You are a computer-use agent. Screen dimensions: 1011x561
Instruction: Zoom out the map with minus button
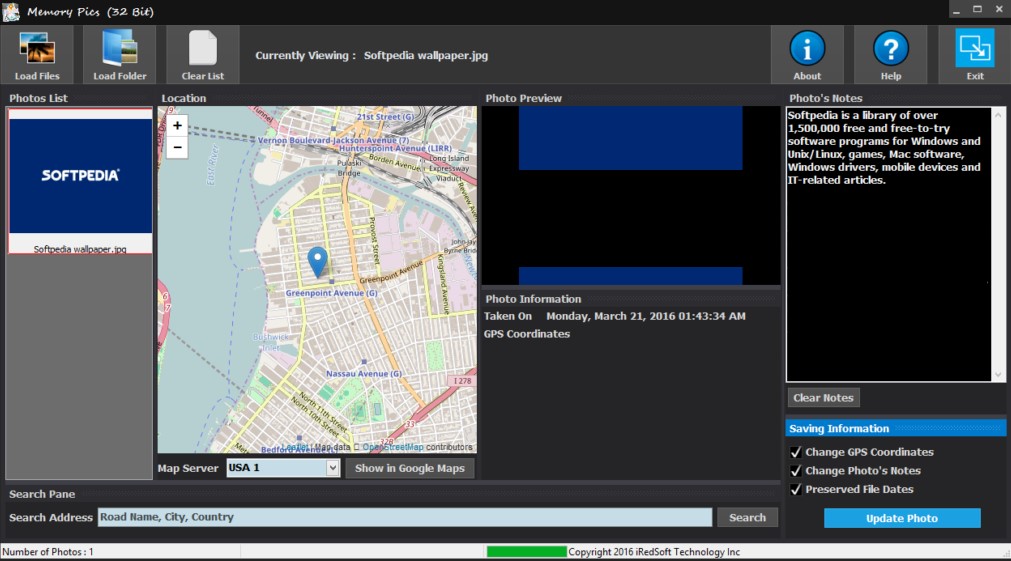coord(177,148)
